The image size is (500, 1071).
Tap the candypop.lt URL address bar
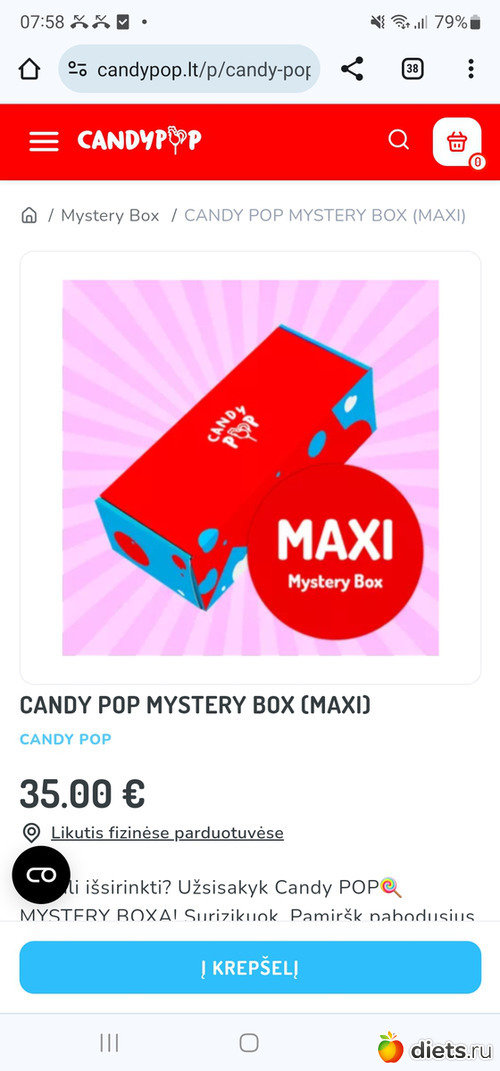point(189,69)
